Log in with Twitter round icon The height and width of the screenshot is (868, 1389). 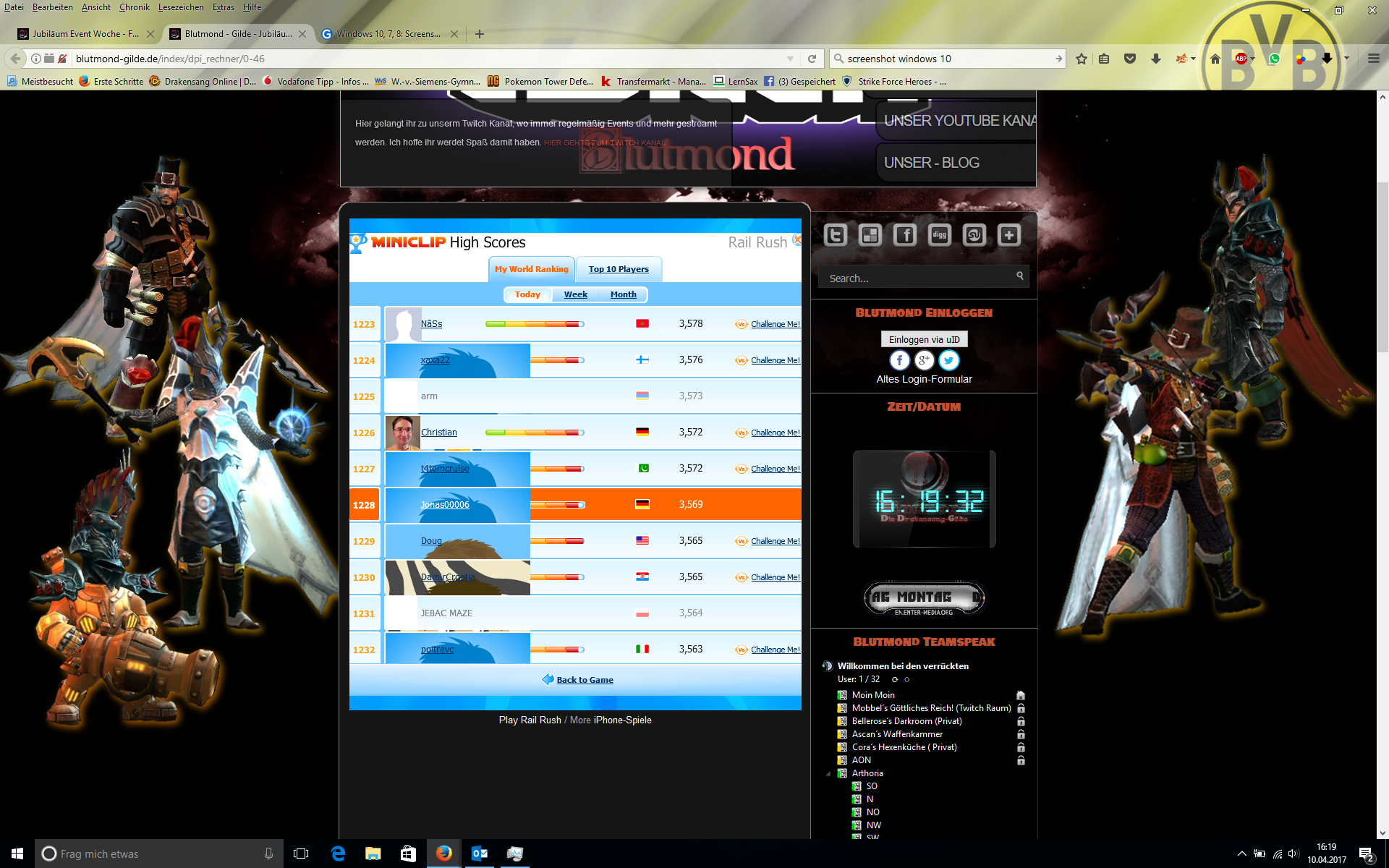click(x=948, y=360)
